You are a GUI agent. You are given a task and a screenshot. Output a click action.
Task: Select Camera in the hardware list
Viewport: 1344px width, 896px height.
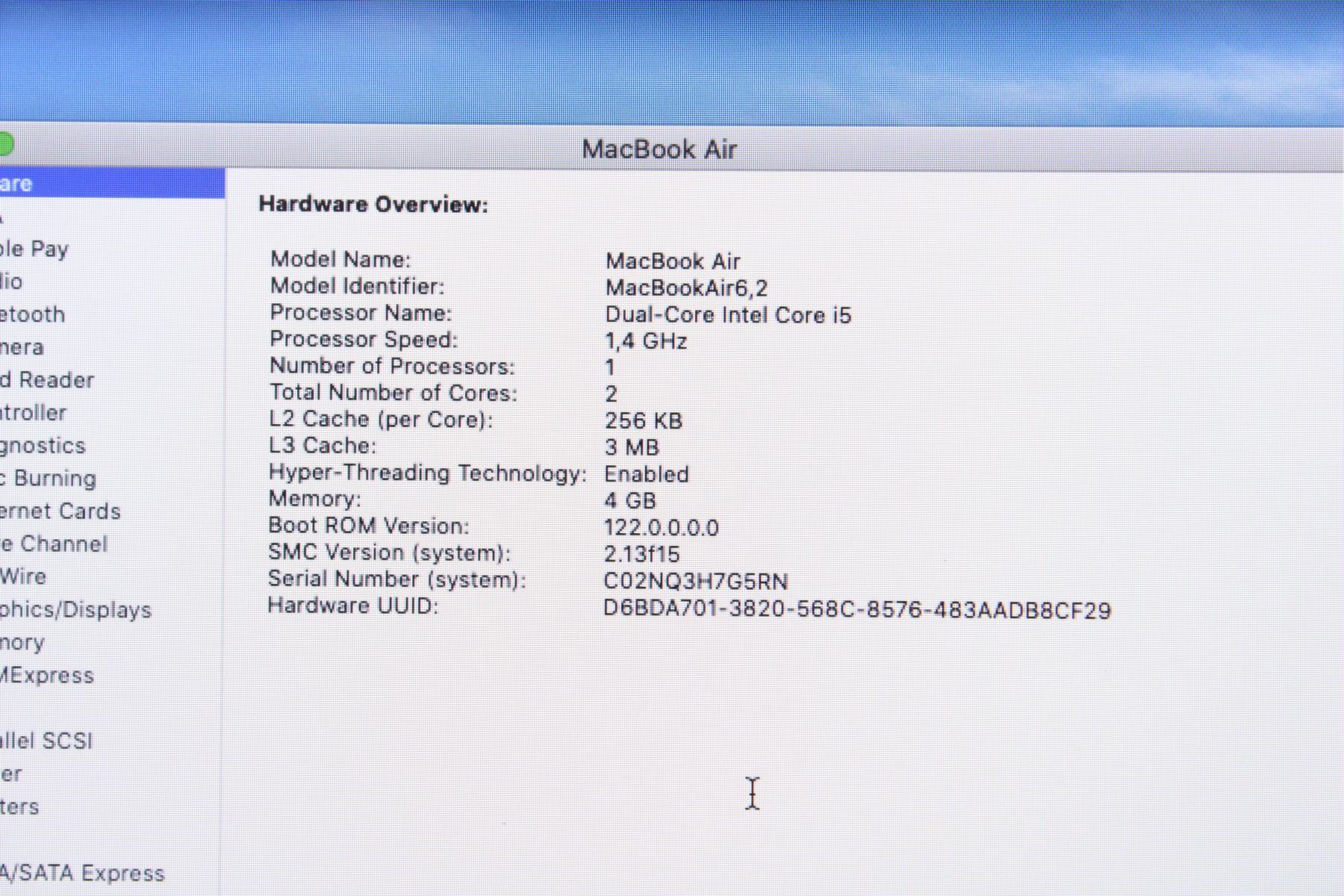pos(22,347)
